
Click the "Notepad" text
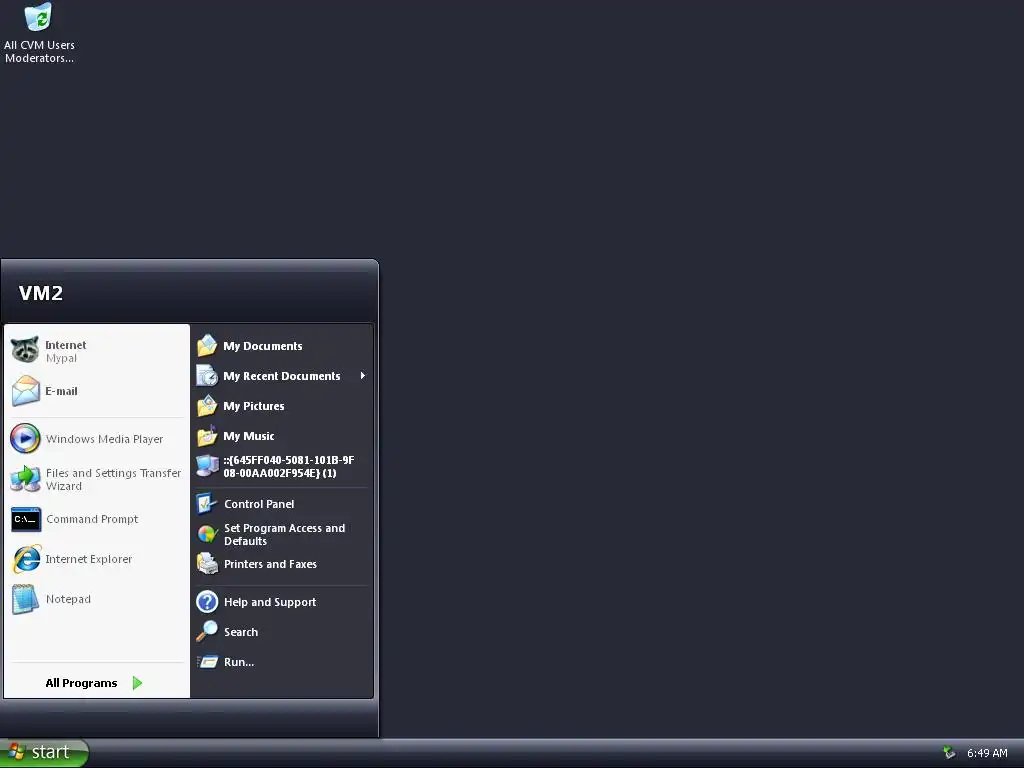click(x=68, y=599)
